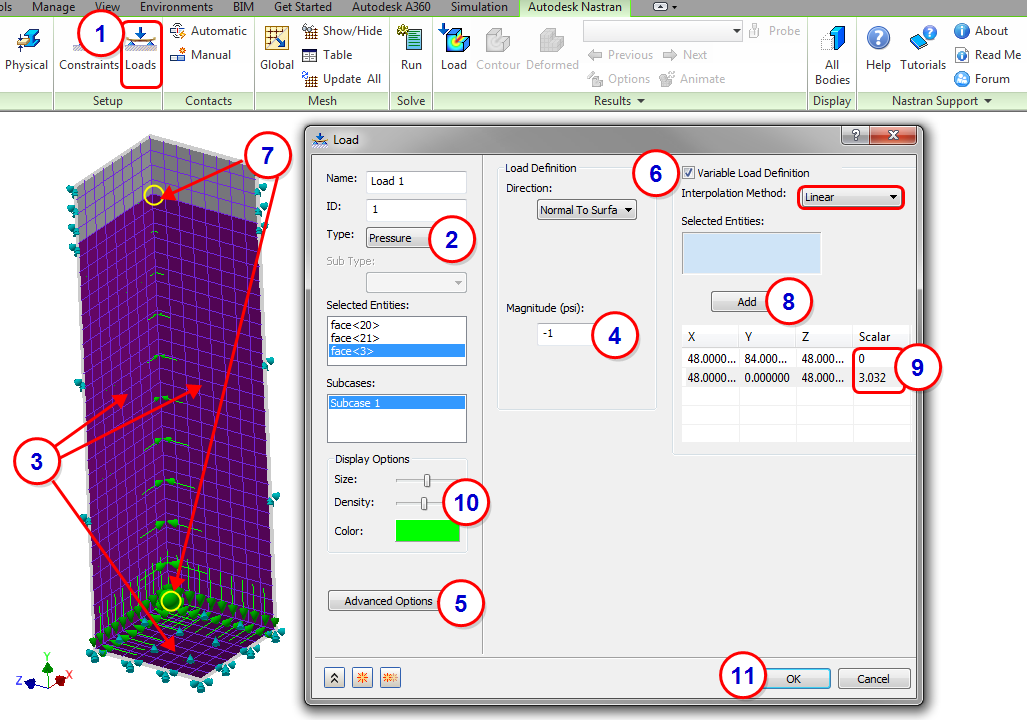
Task: Open the About info
Action: (981, 31)
